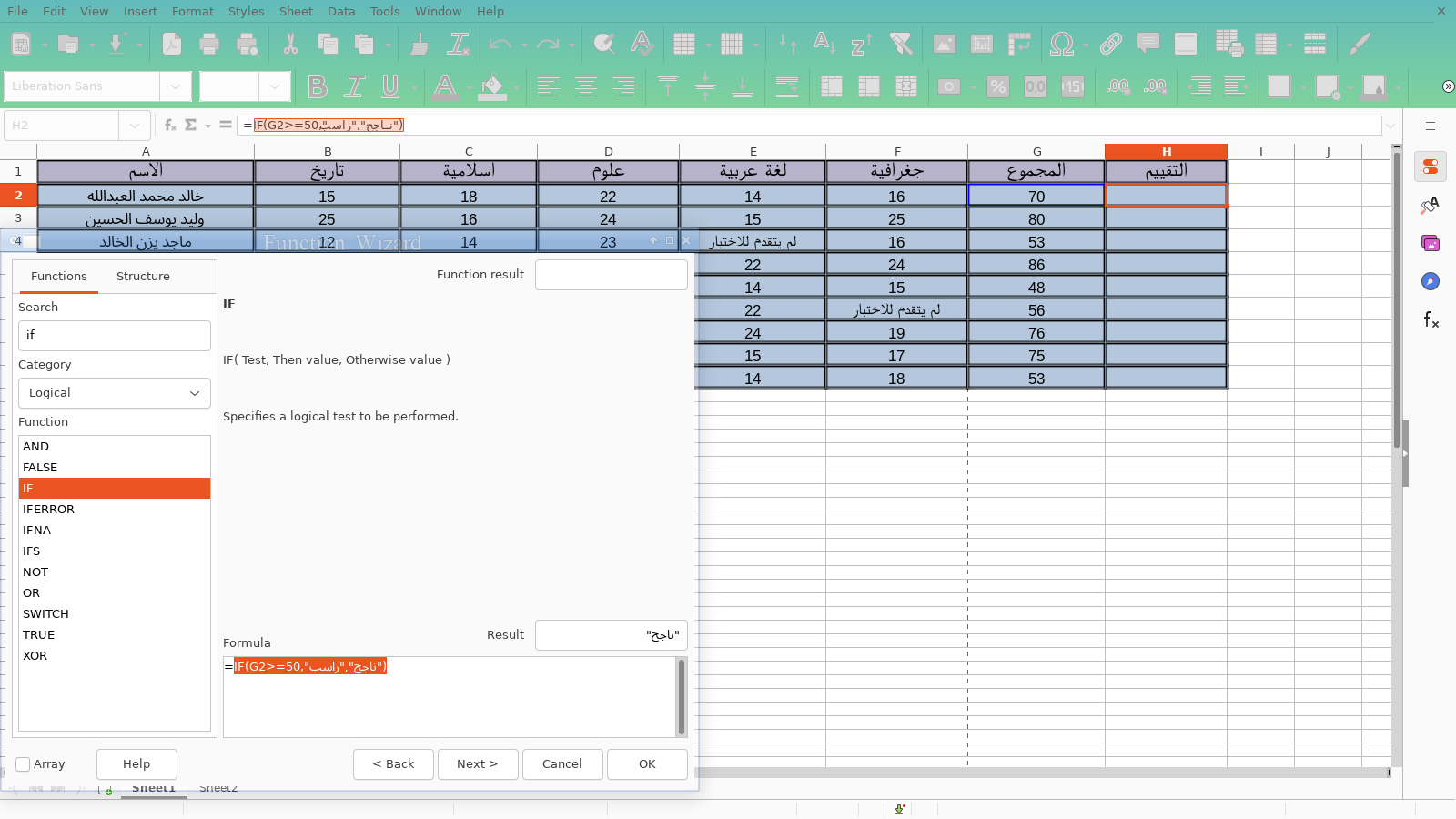
Task: Click the Background Color paint bucket swatch
Action: (x=491, y=86)
